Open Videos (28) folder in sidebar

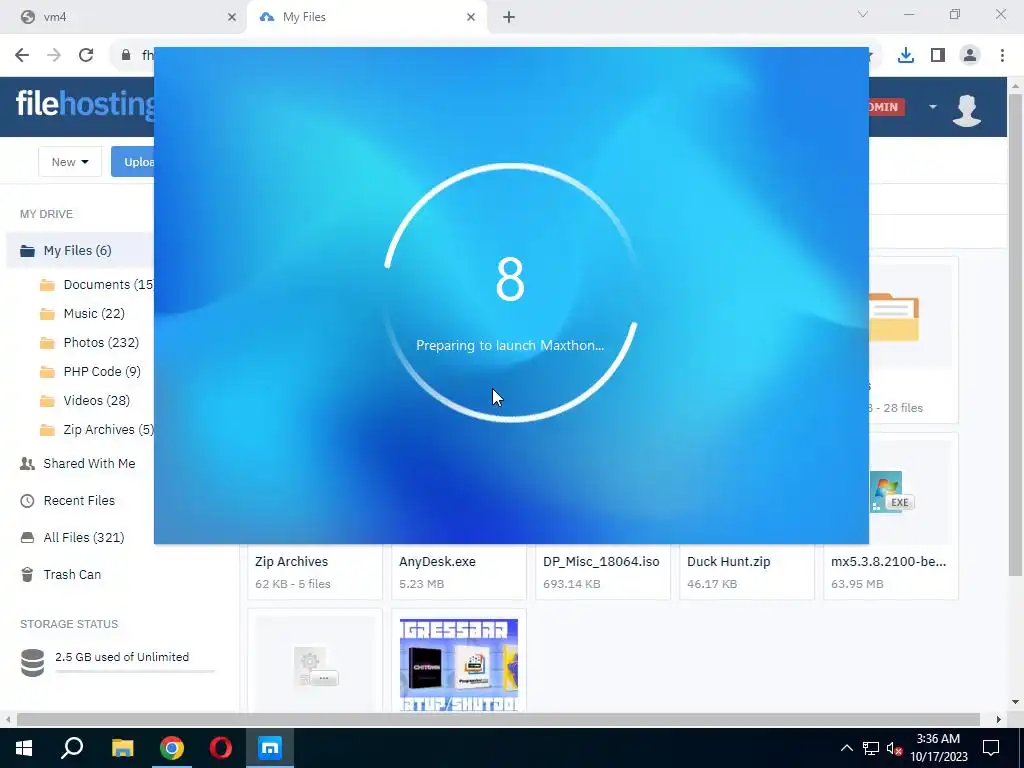point(97,400)
